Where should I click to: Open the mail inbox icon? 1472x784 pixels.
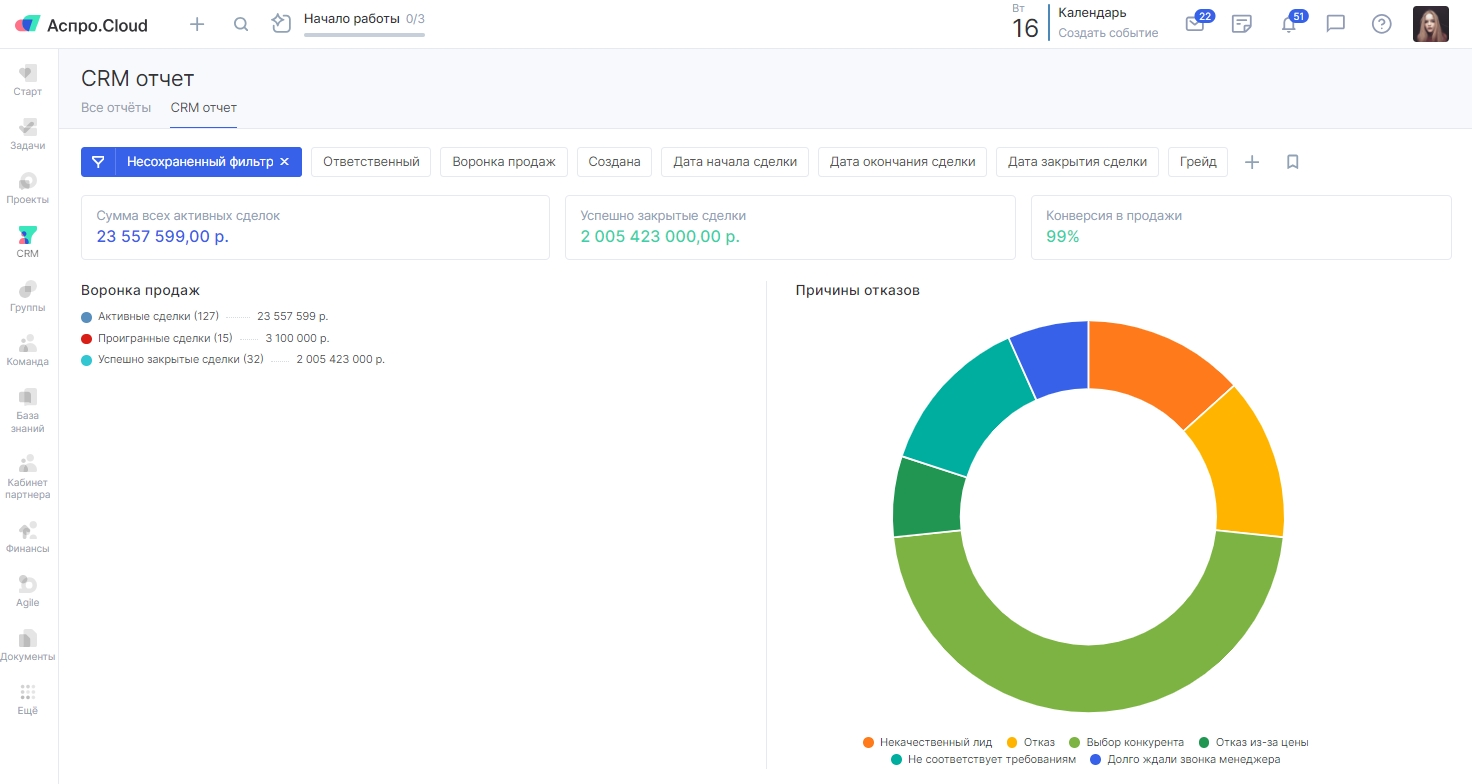point(1195,24)
